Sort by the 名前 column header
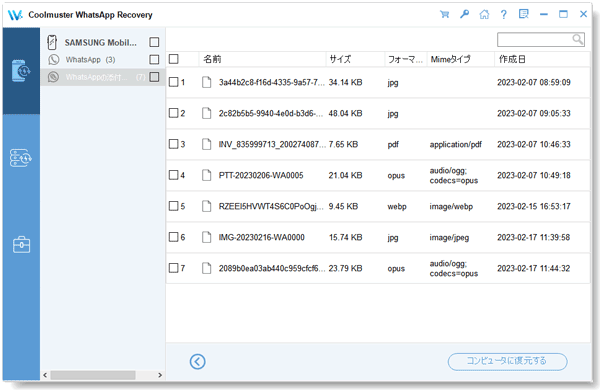Screen dimensions: 600x390 pos(262,59)
